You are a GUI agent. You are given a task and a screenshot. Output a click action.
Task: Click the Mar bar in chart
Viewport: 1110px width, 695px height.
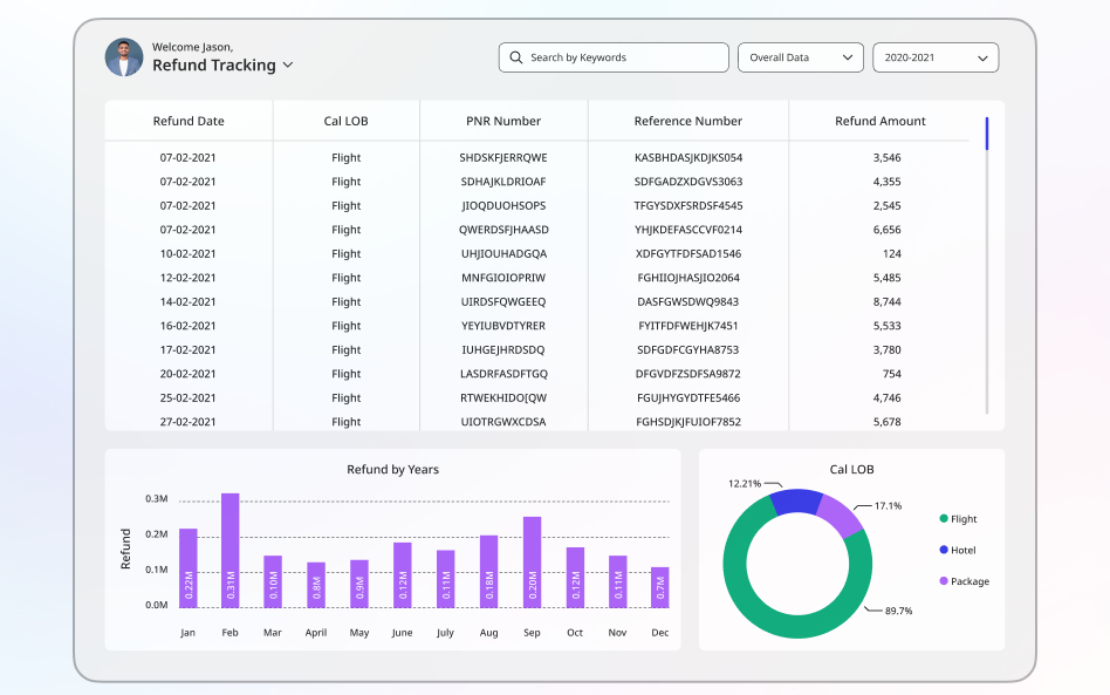pos(273,582)
